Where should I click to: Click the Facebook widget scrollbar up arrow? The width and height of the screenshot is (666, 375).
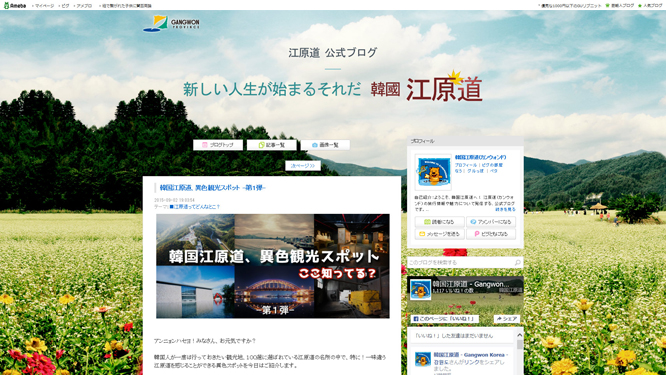click(x=520, y=335)
